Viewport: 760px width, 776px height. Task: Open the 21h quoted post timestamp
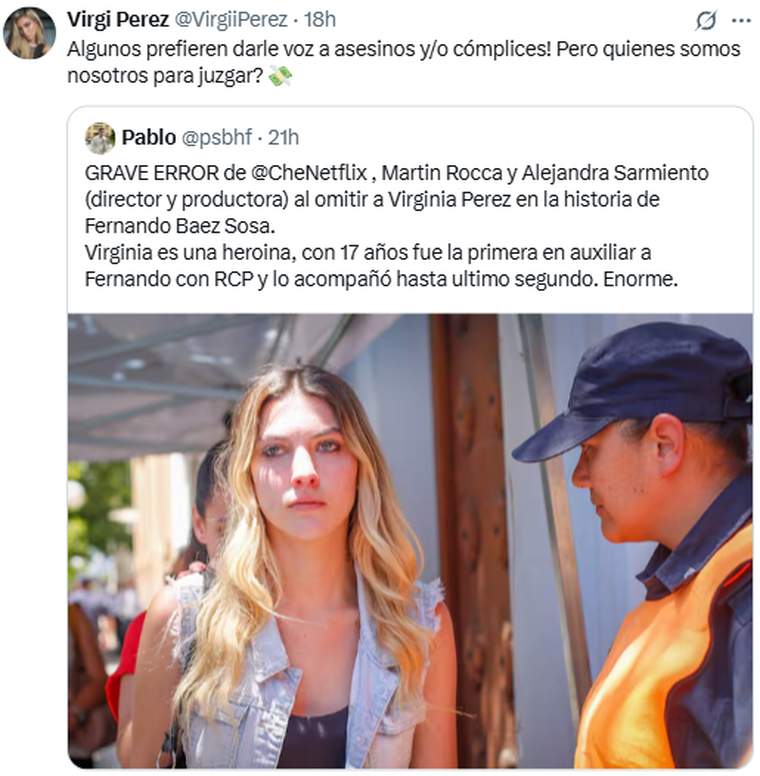284,138
